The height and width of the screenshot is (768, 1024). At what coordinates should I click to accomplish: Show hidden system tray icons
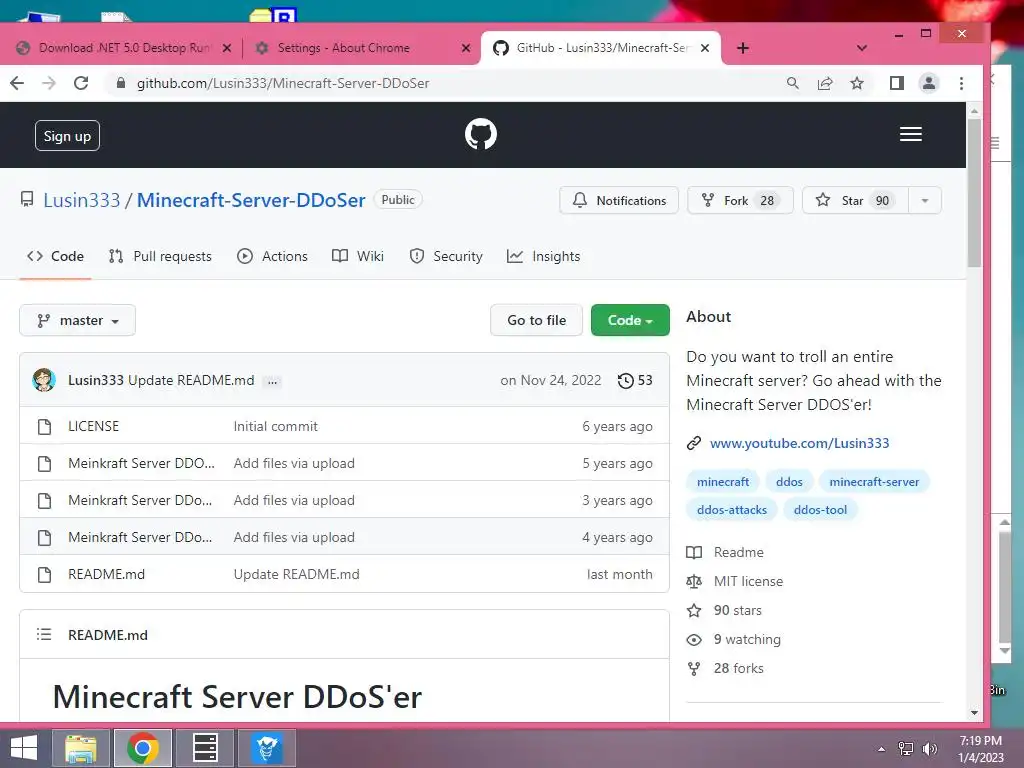881,749
